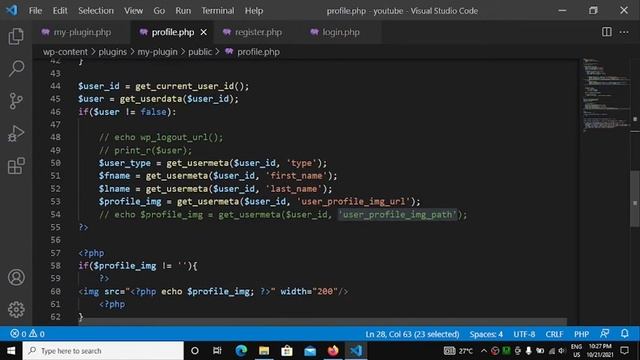The width and height of the screenshot is (640, 360).
Task: Open Windows Action Center notifications
Action: [x=624, y=351]
